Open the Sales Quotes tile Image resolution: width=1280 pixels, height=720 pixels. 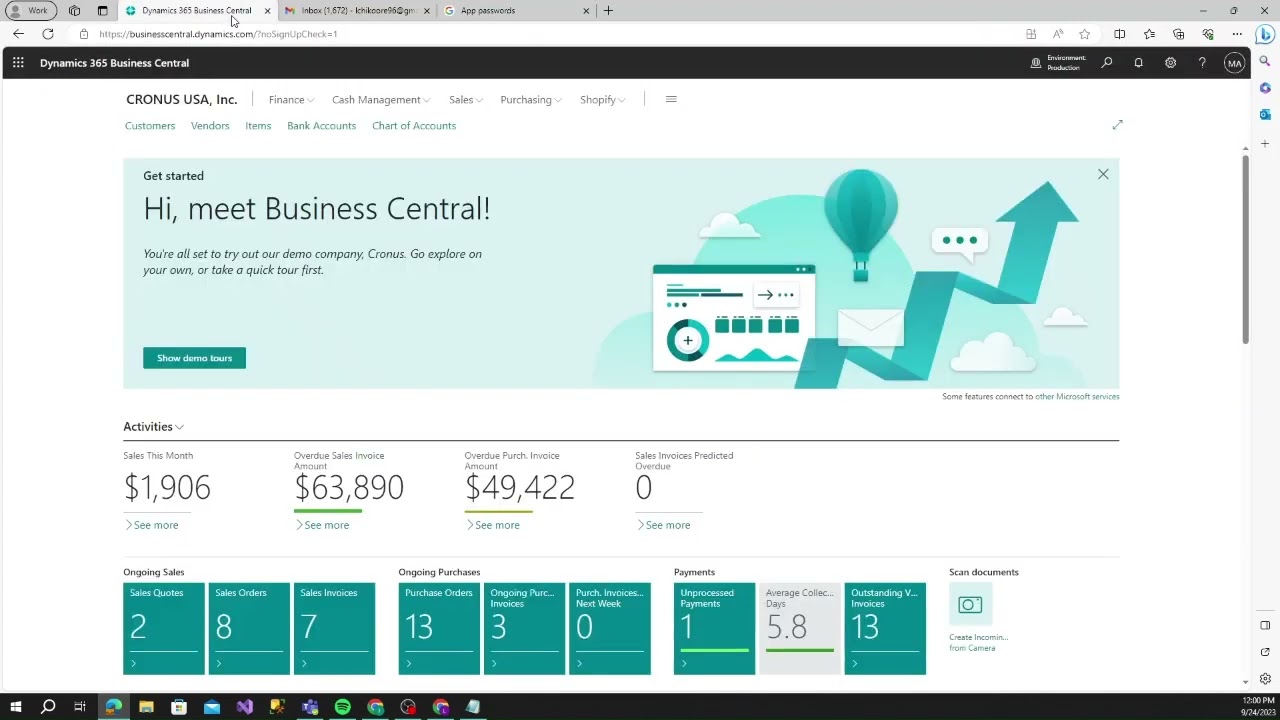(164, 629)
